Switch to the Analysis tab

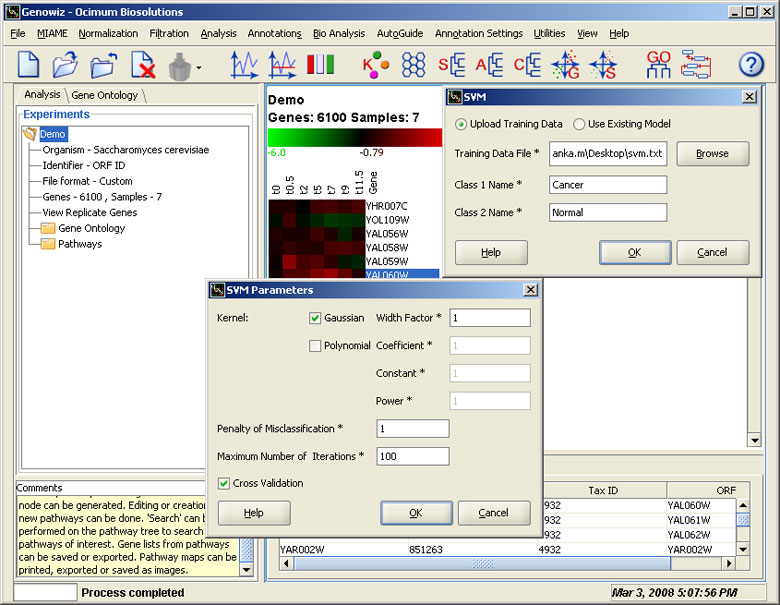point(42,95)
